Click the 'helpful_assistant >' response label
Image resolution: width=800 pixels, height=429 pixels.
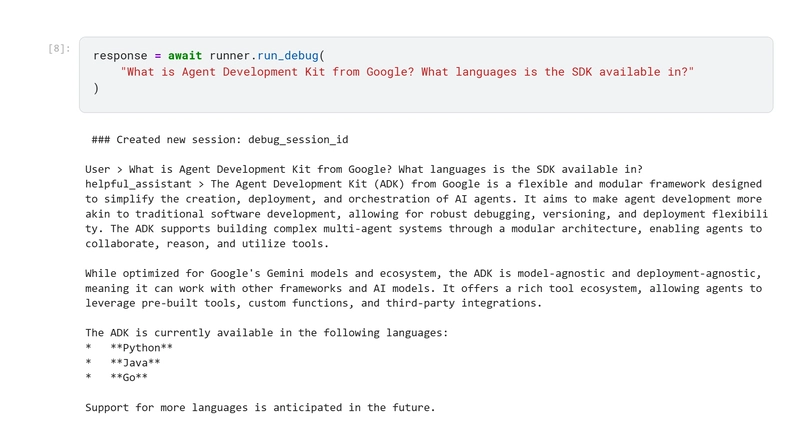145,184
